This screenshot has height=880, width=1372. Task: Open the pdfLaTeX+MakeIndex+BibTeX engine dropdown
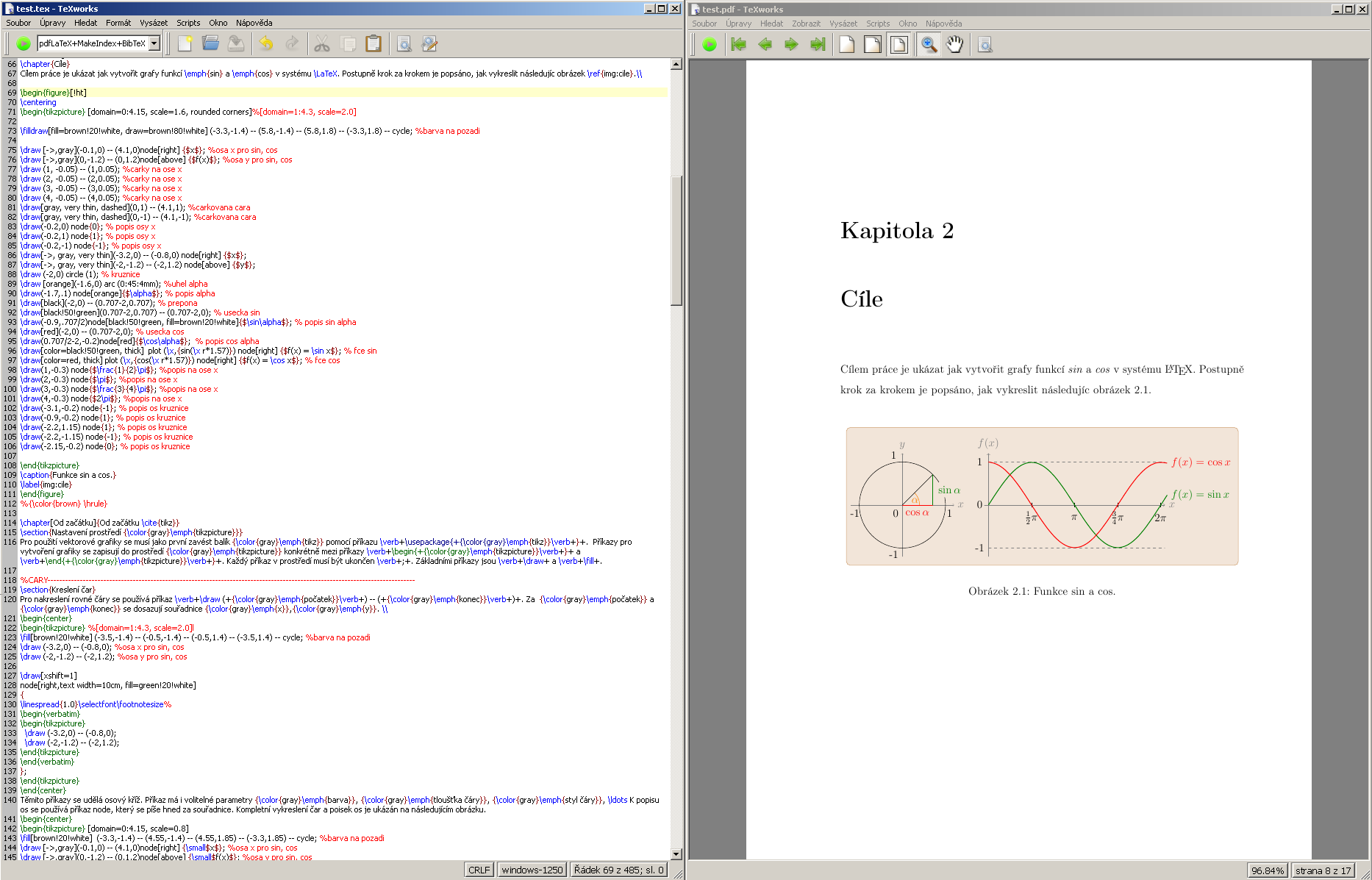pyautogui.click(x=154, y=44)
